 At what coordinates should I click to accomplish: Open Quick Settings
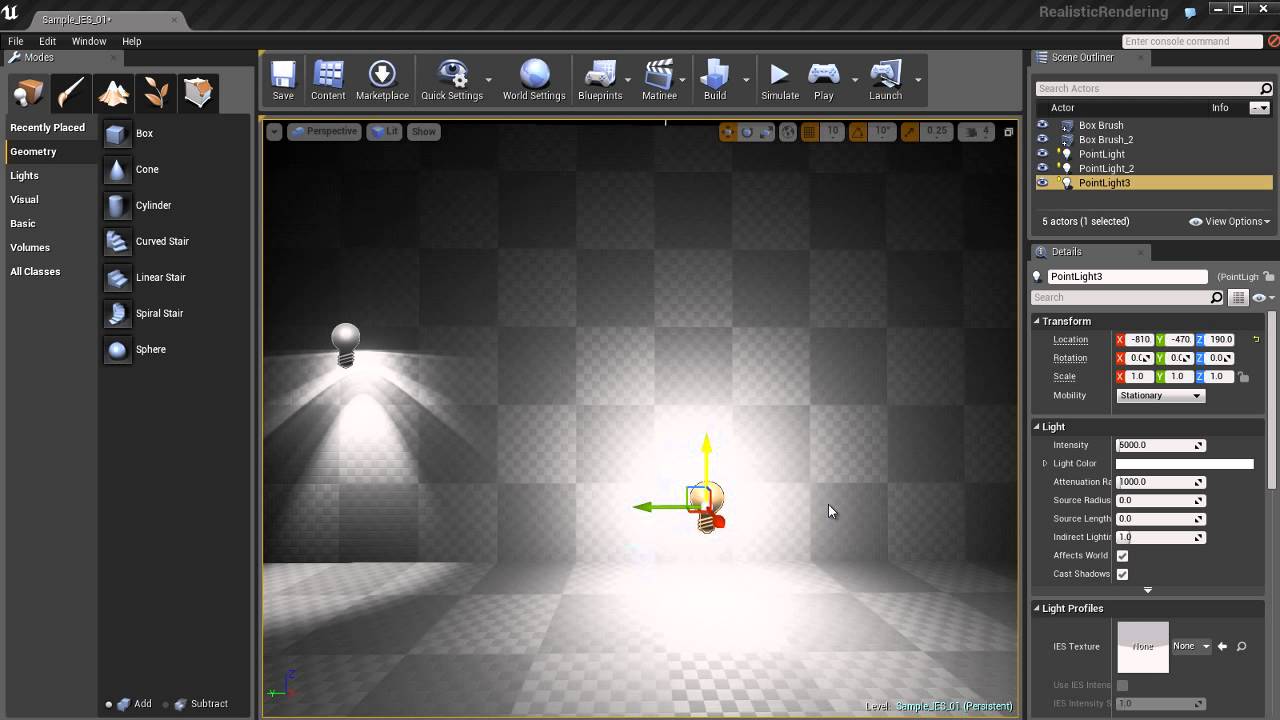[x=452, y=80]
